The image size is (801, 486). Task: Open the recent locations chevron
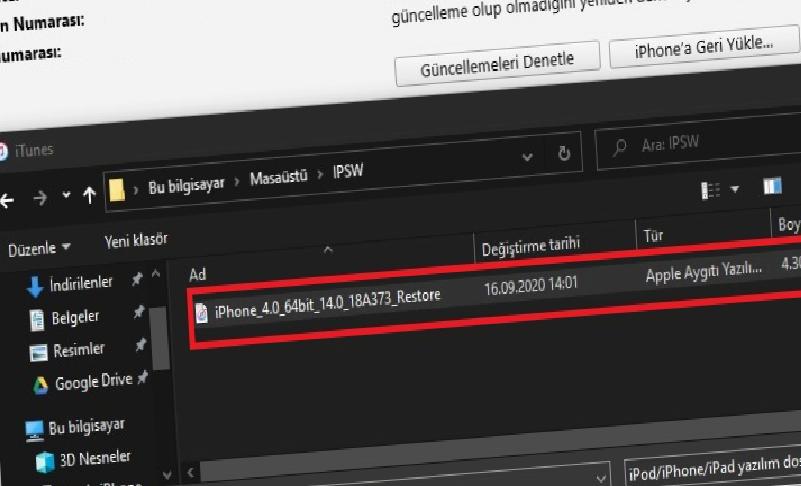pyautogui.click(x=66, y=195)
